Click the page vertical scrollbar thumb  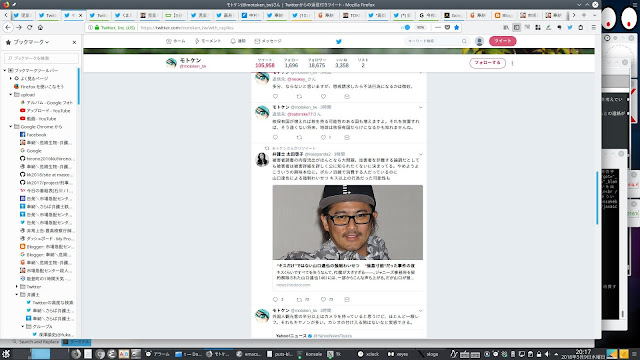(x=597, y=198)
